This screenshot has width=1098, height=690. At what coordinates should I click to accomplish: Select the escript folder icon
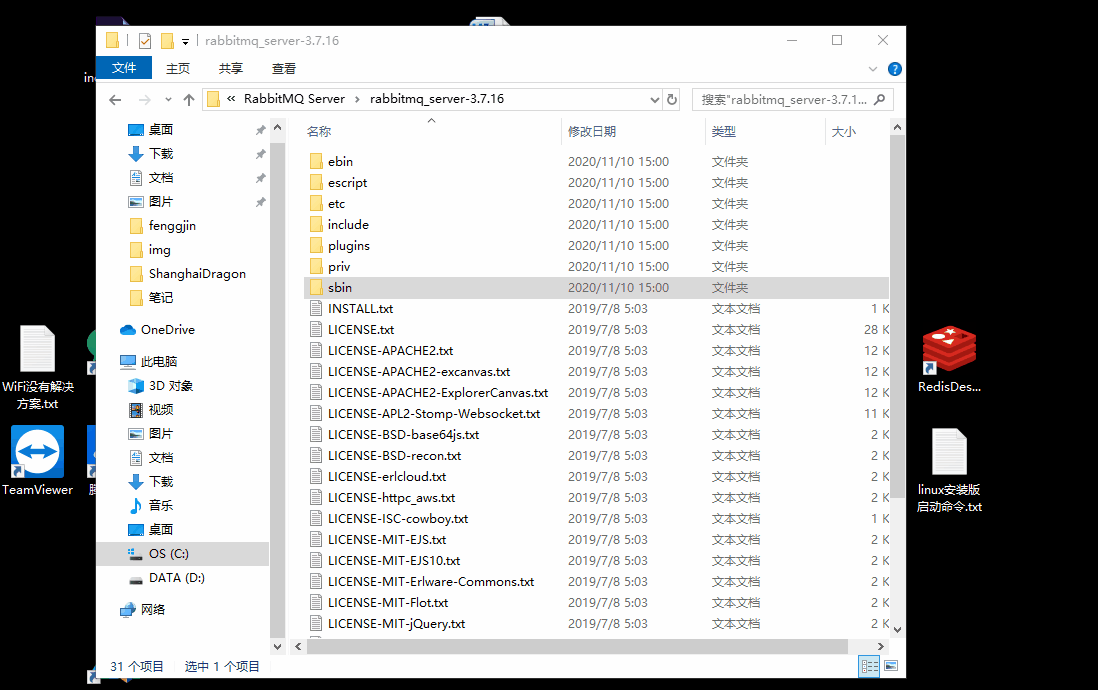[x=316, y=182]
